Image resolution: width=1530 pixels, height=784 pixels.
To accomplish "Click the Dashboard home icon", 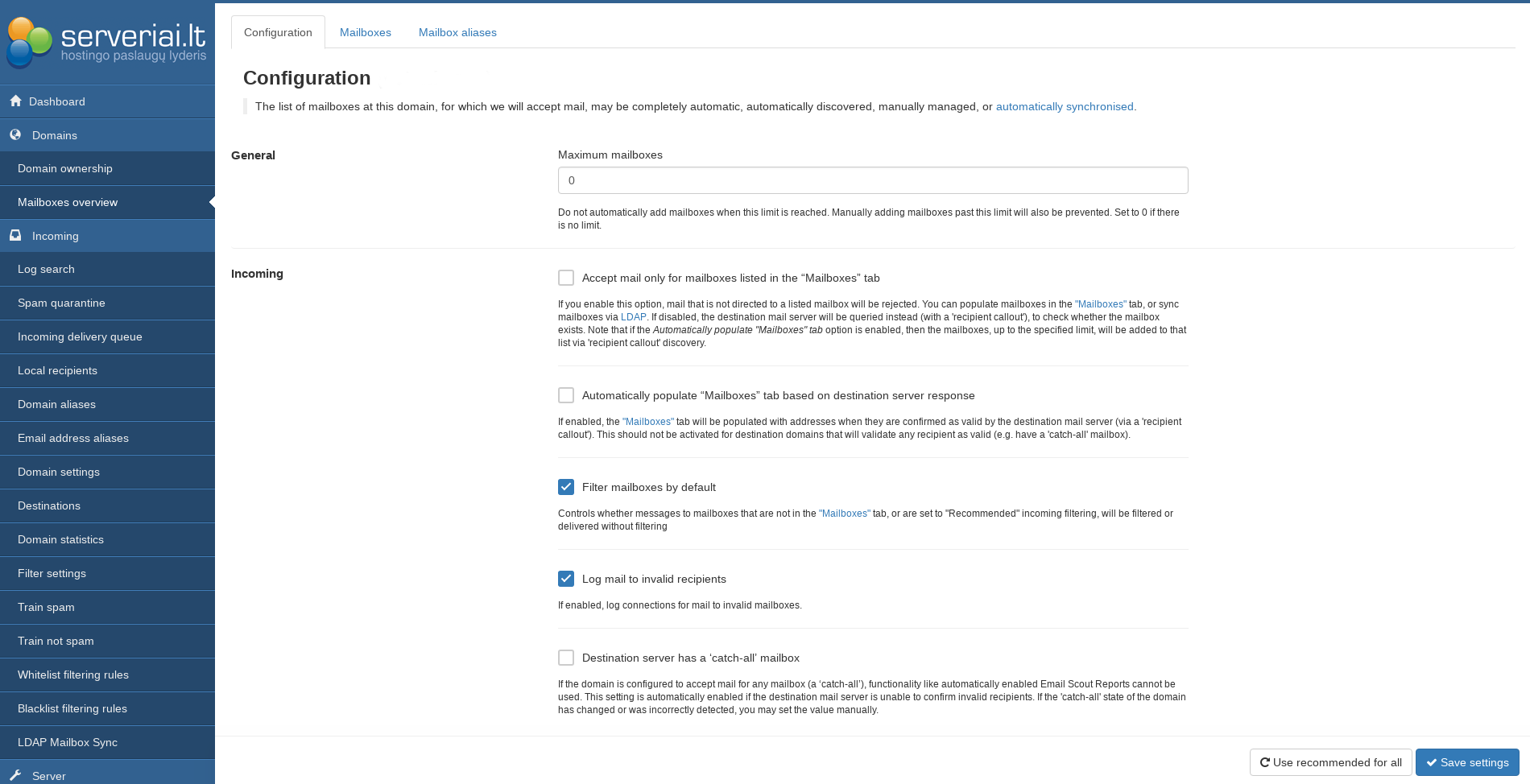I will (15, 101).
